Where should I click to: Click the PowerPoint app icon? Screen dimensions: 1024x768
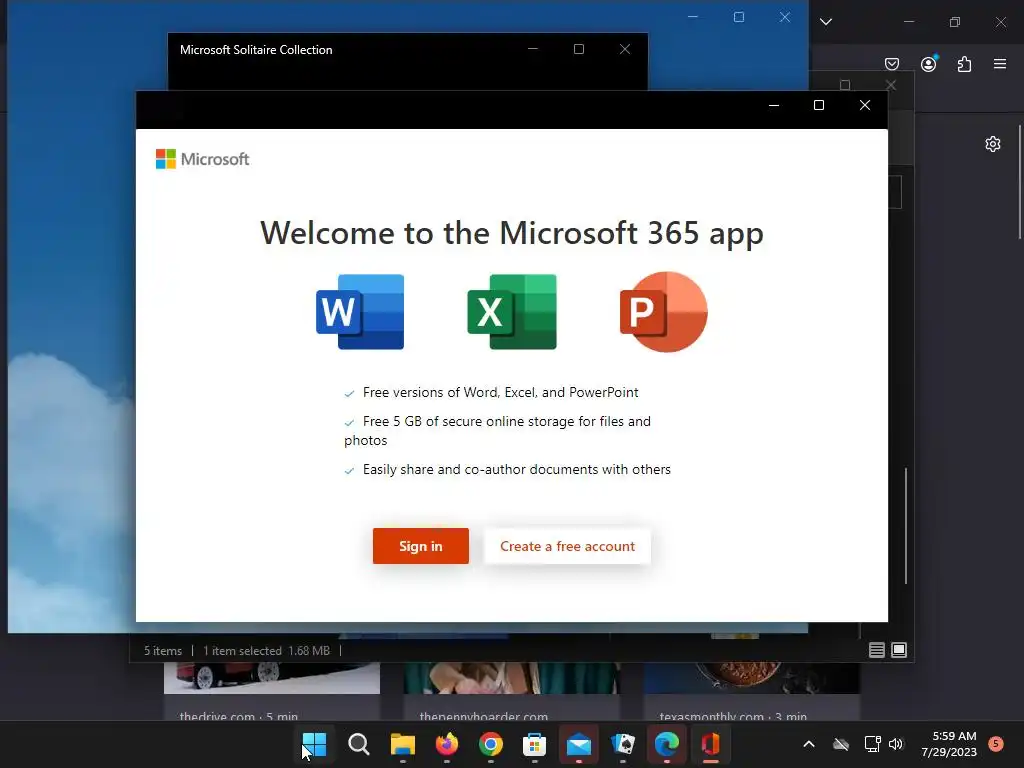(664, 312)
